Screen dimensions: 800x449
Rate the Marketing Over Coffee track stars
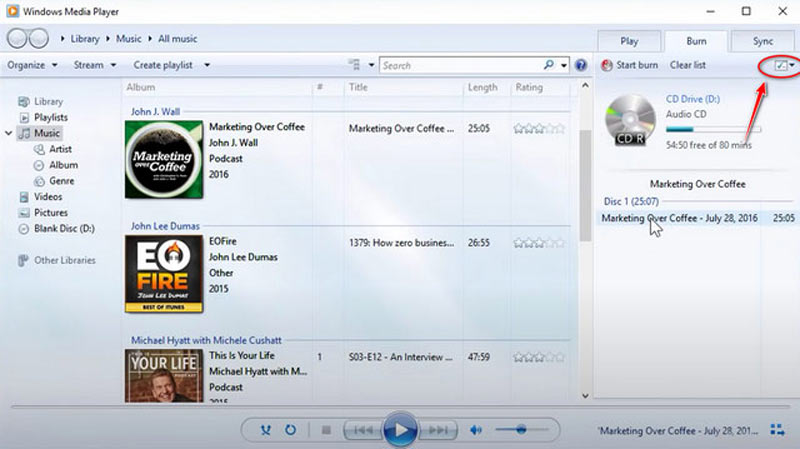(539, 129)
